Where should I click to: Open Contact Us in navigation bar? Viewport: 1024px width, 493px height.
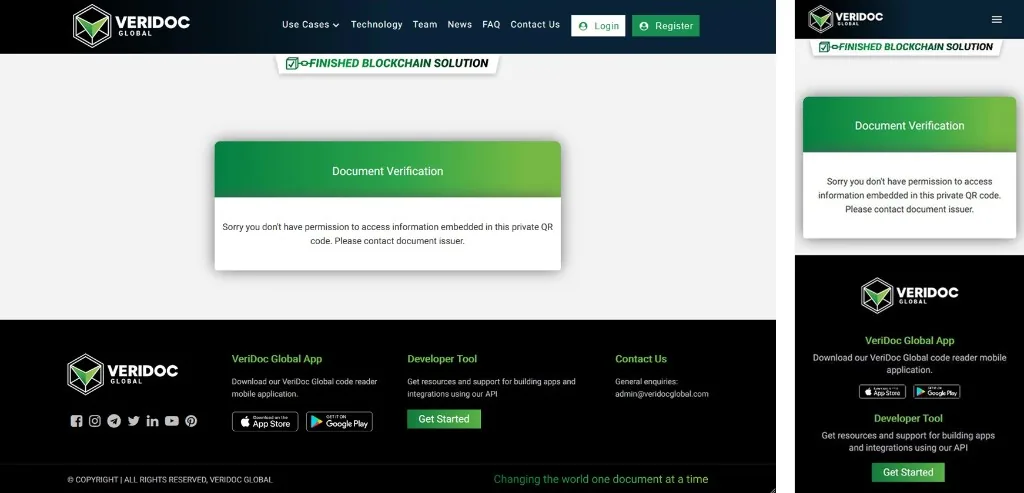(x=535, y=24)
